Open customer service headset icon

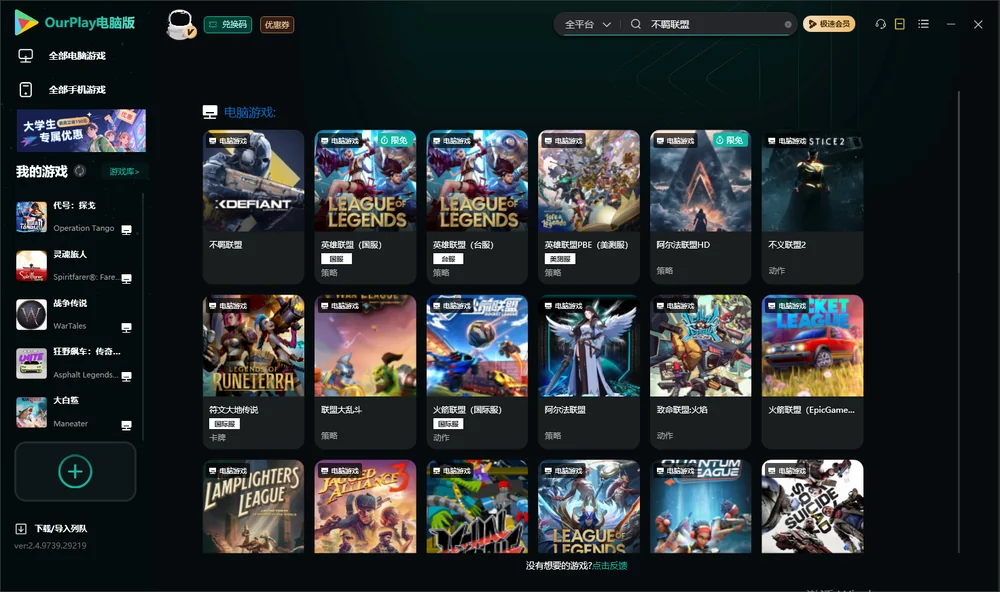coord(881,24)
